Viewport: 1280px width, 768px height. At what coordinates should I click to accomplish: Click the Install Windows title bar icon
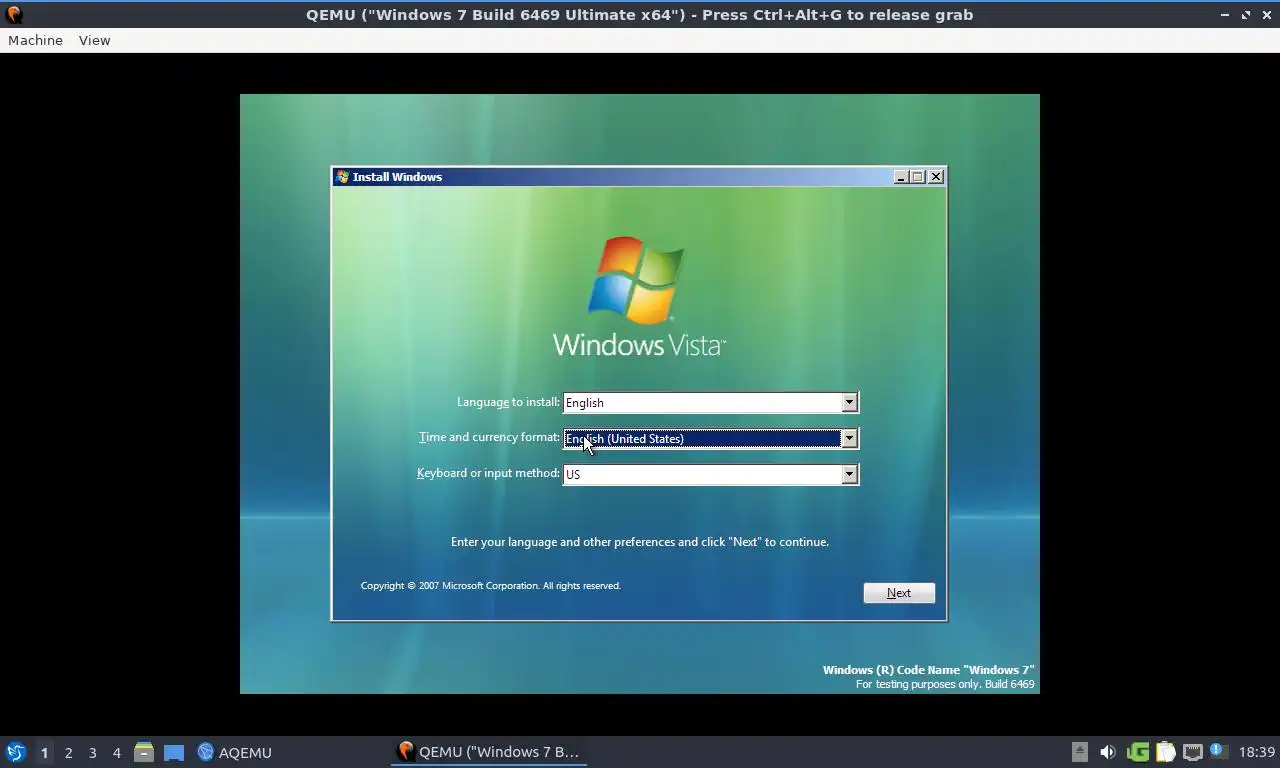tap(343, 177)
